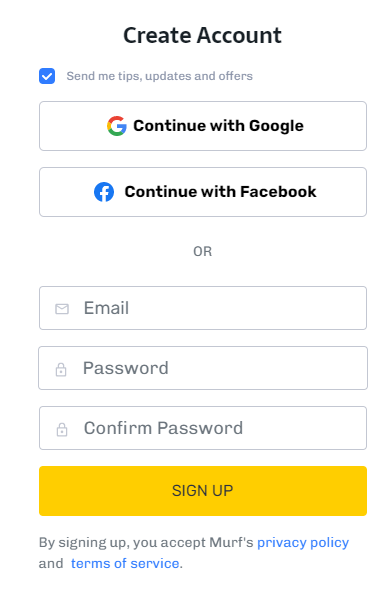Continue with Google sign-up

[x=203, y=126]
